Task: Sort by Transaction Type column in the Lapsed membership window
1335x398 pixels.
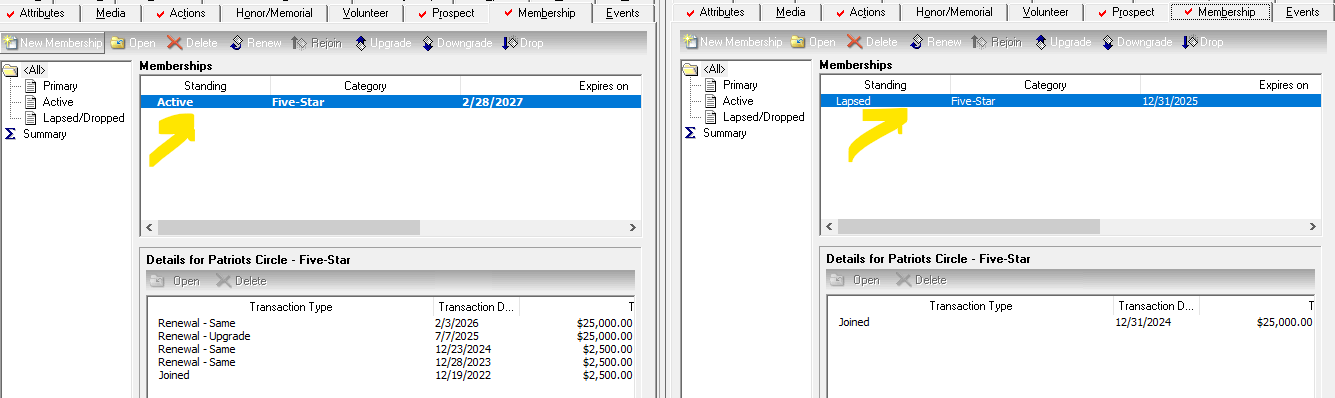Action: 970,306
